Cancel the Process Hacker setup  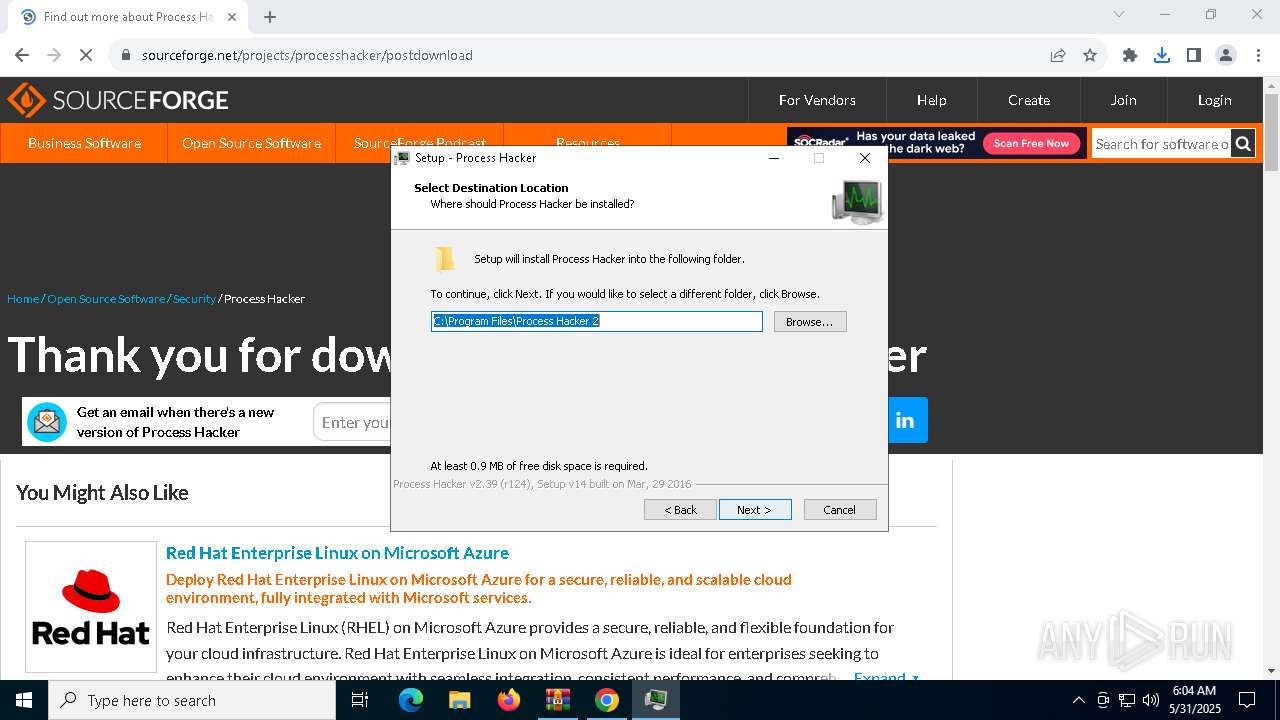pos(840,510)
